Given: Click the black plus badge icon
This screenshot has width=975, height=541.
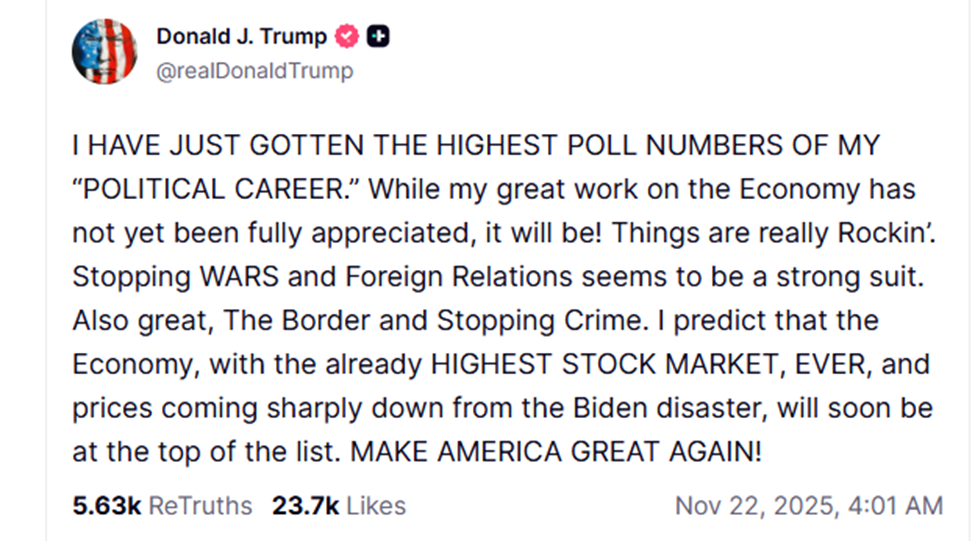Looking at the screenshot, I should [x=378, y=37].
